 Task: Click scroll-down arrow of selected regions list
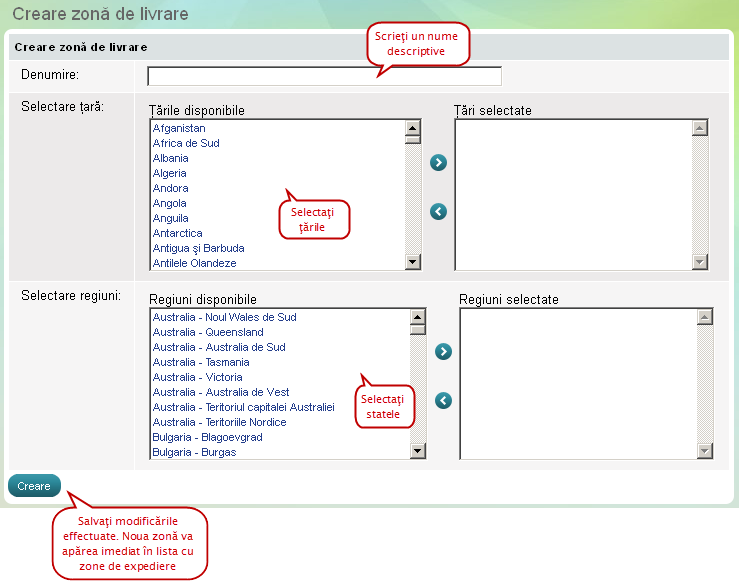(x=705, y=451)
